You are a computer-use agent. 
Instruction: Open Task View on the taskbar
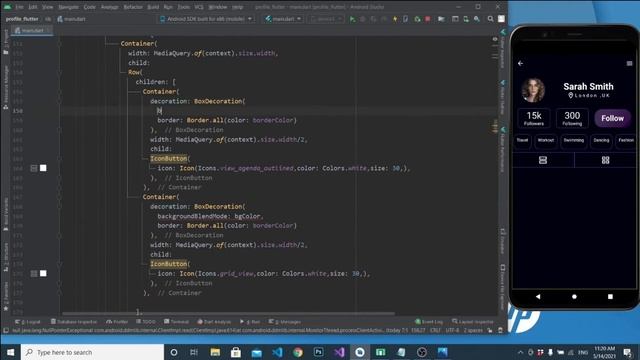[x=194, y=352]
